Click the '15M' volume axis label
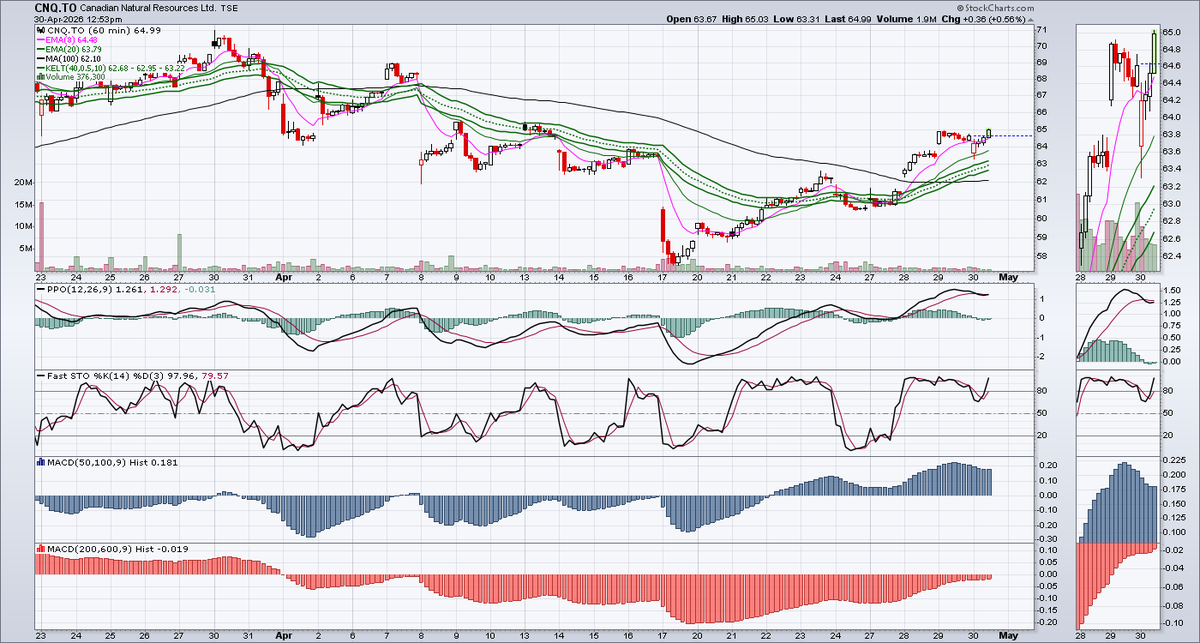 pos(23,205)
